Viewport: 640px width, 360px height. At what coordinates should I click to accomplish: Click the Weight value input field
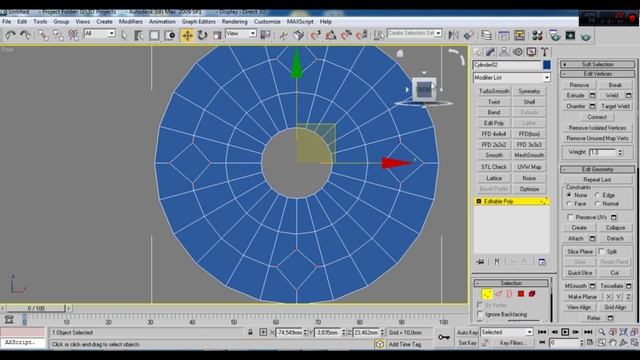point(602,152)
